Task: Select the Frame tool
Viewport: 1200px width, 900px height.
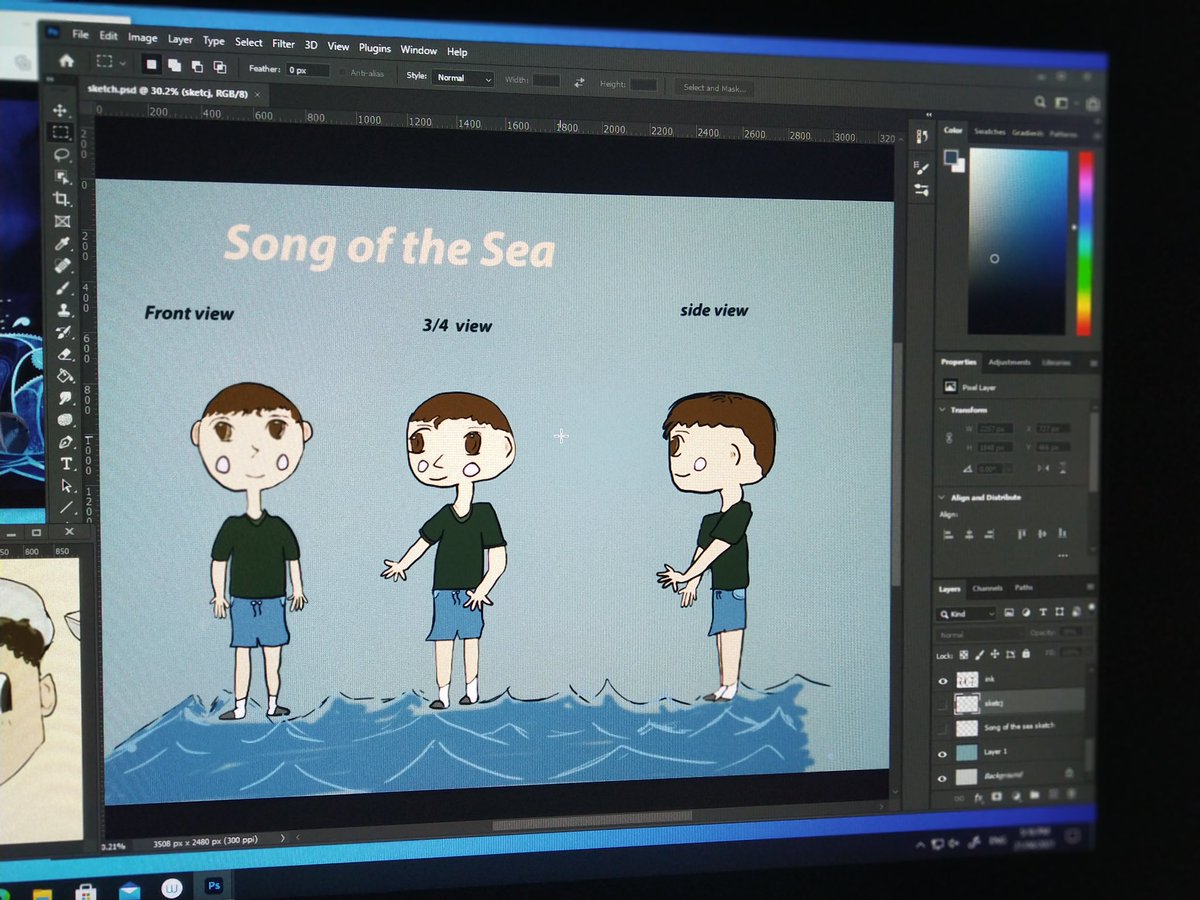Action: pyautogui.click(x=63, y=221)
